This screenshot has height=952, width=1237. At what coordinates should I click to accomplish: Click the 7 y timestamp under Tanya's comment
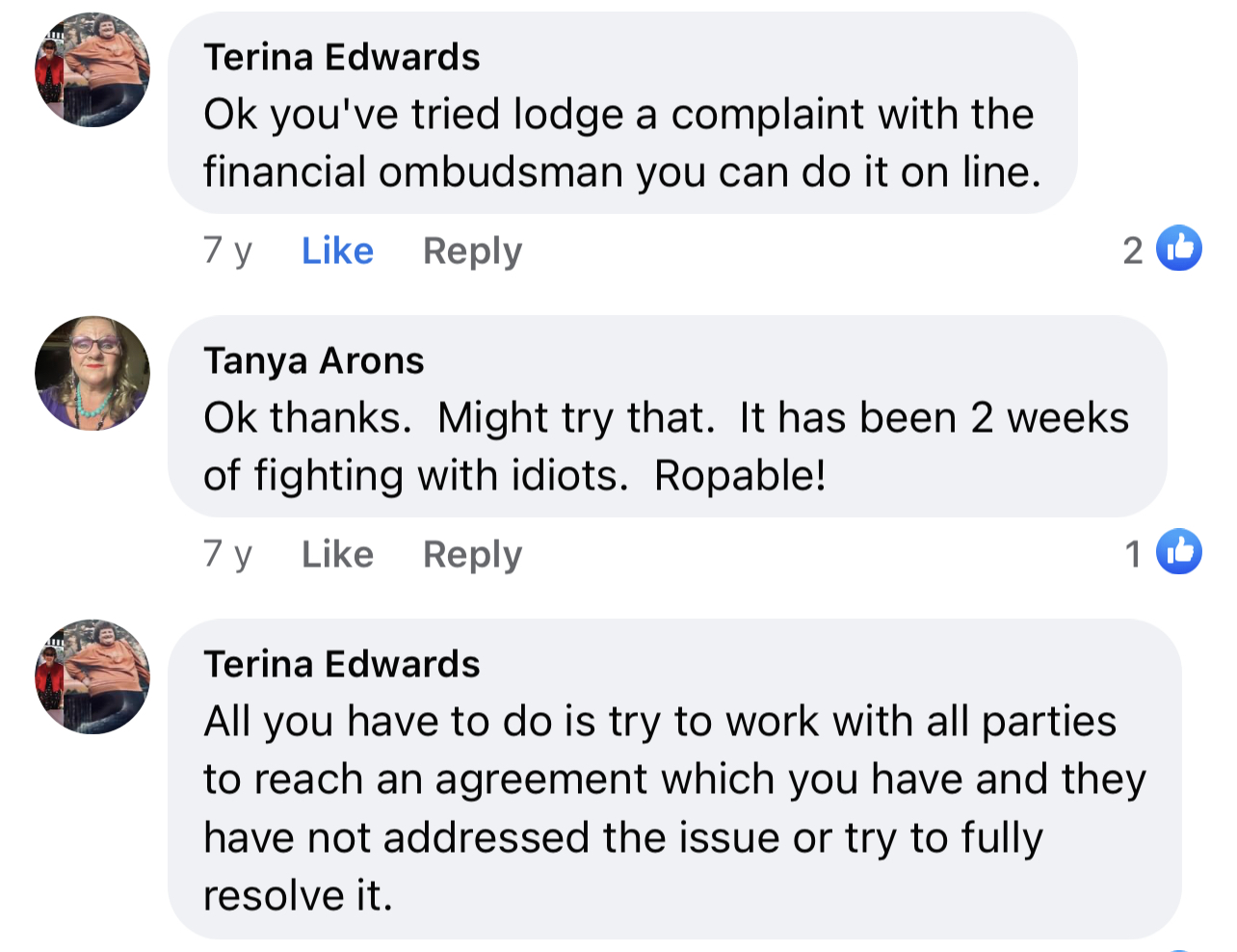227,554
